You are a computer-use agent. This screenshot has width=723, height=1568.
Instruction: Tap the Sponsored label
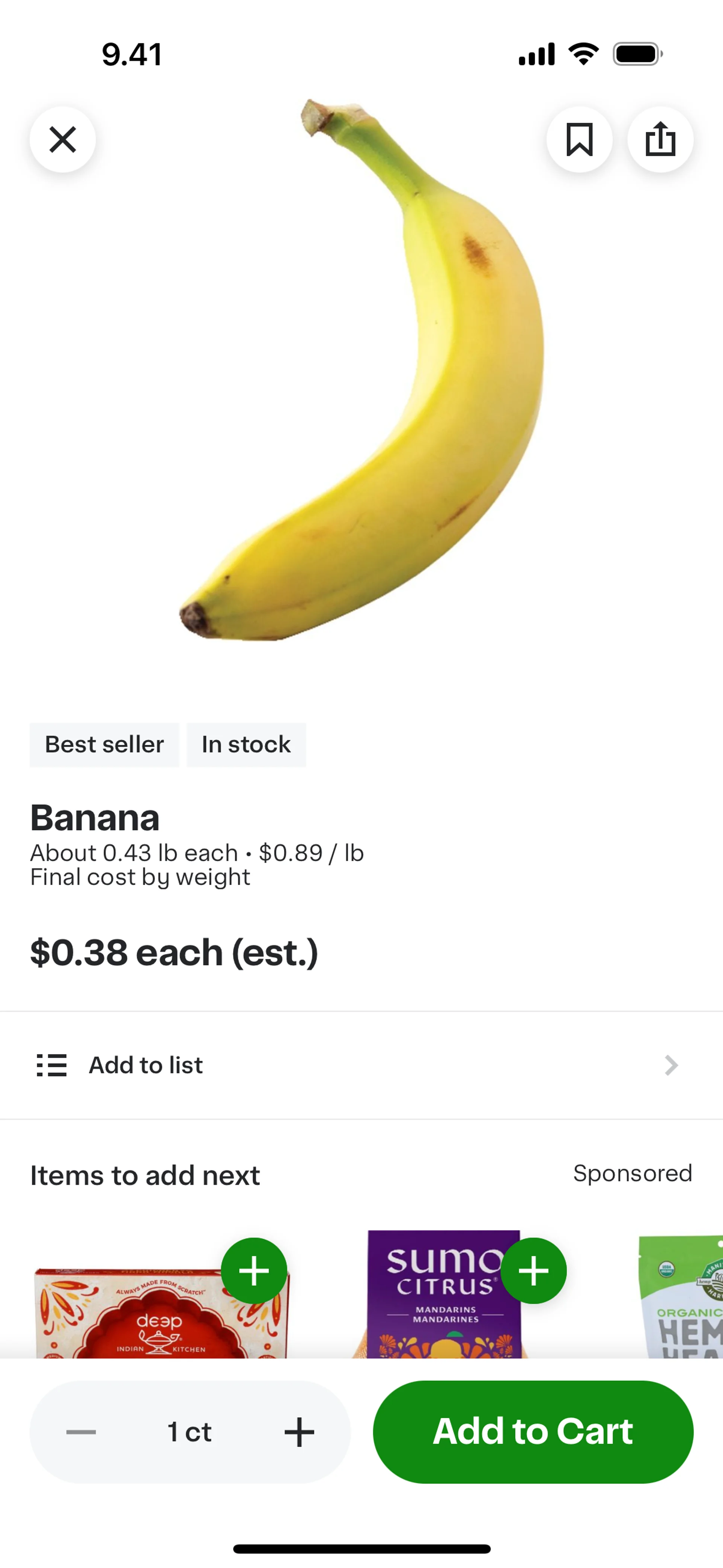point(632,1173)
